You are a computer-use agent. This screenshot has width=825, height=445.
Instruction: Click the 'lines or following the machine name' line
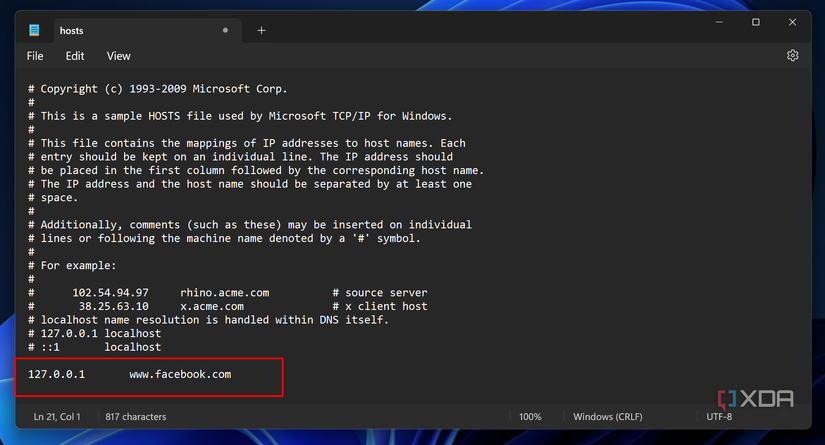(x=224, y=239)
